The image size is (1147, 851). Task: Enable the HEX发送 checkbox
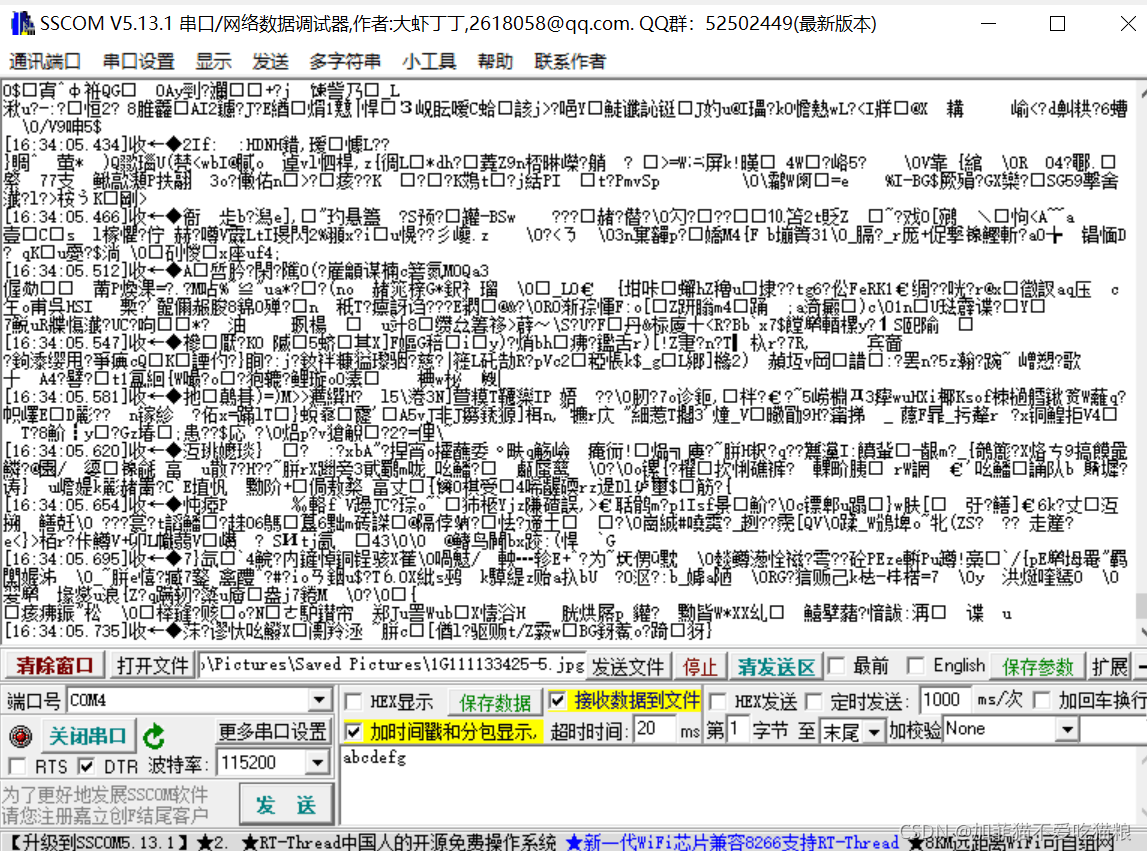click(716, 700)
